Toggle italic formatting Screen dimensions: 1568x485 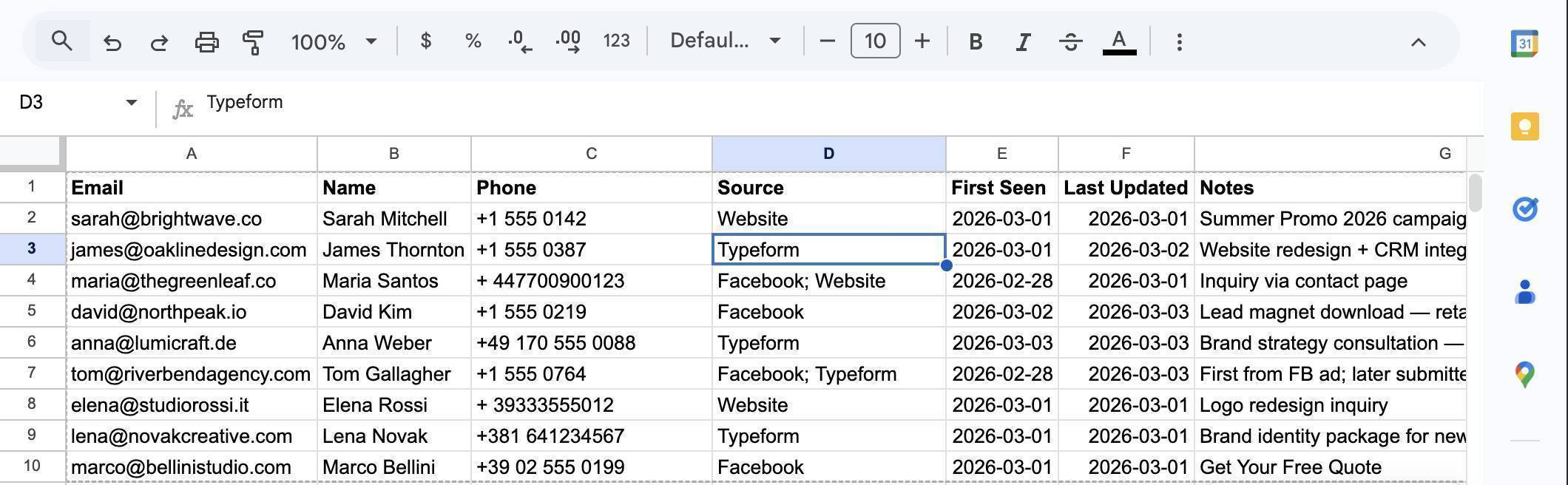pos(1023,41)
